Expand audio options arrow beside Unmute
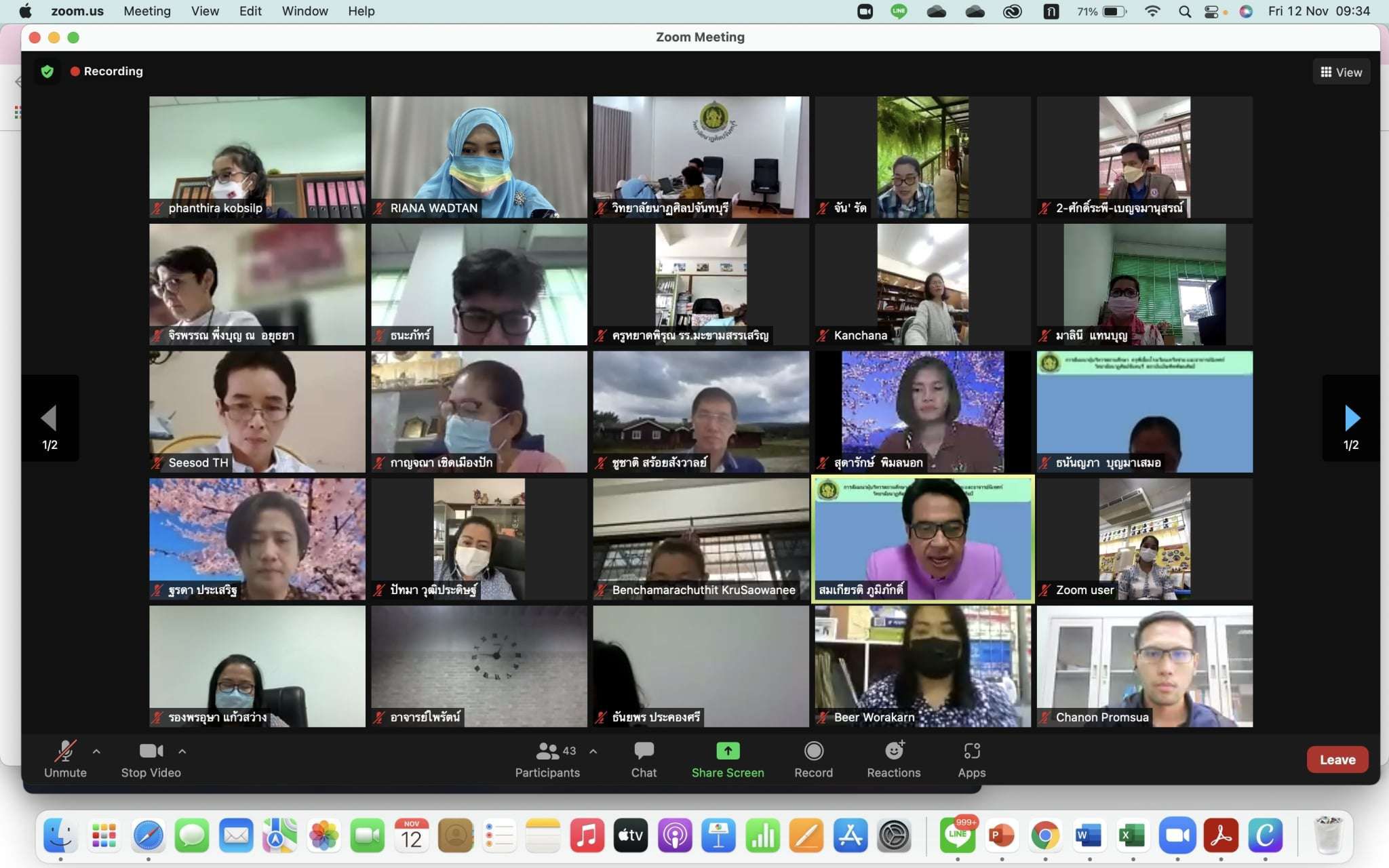Viewport: 1389px width, 868px height. [96, 751]
